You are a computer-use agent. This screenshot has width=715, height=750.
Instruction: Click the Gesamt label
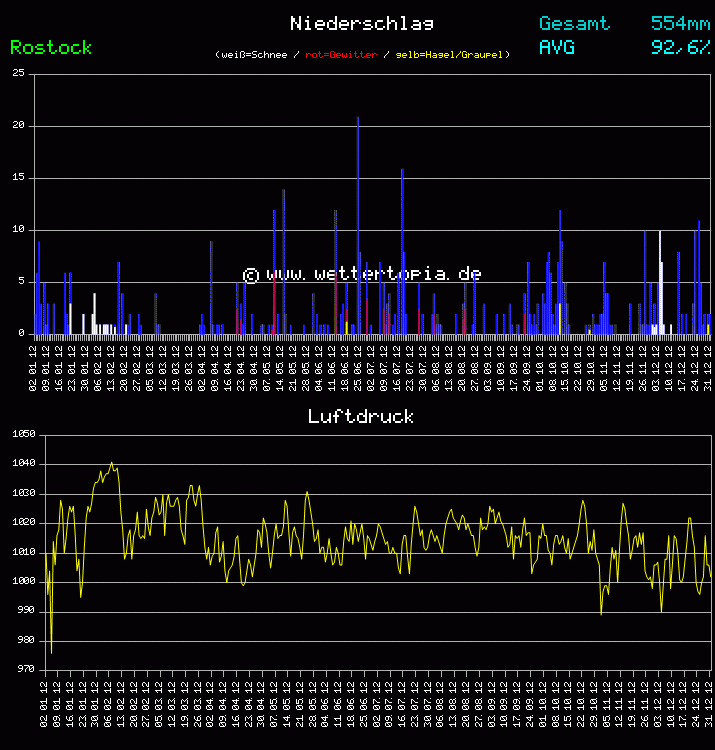pyautogui.click(x=574, y=23)
